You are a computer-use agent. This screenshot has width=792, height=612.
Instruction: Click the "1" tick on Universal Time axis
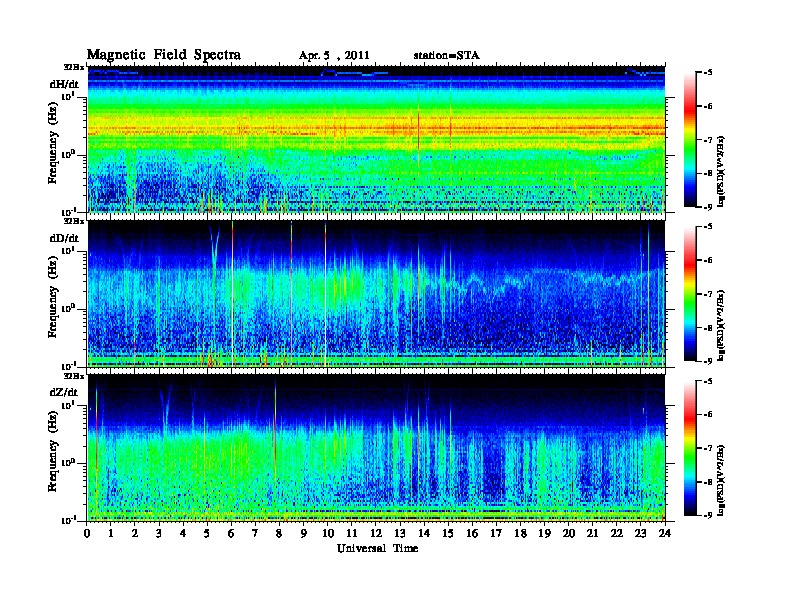111,533
